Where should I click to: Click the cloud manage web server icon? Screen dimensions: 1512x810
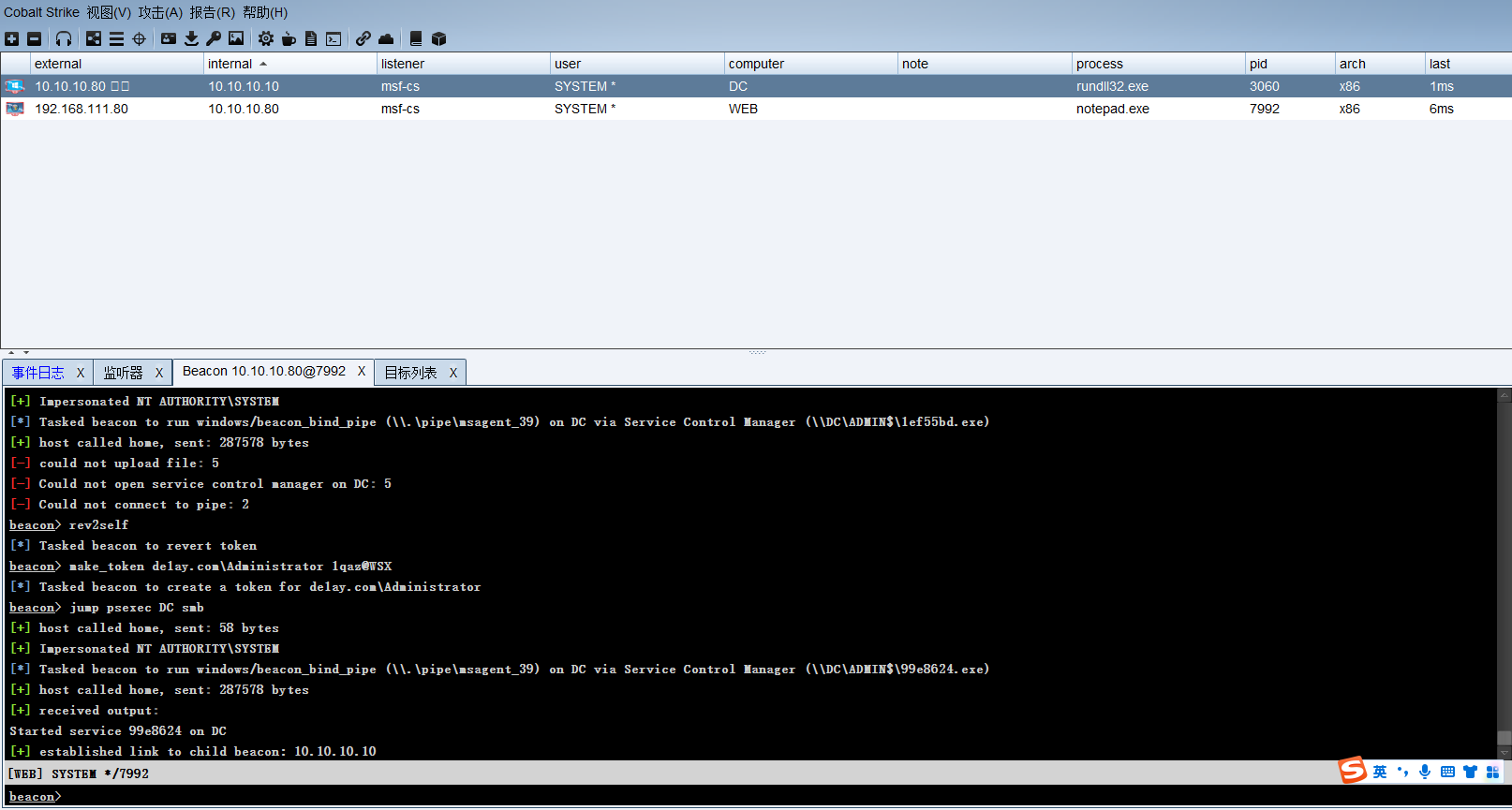386,38
